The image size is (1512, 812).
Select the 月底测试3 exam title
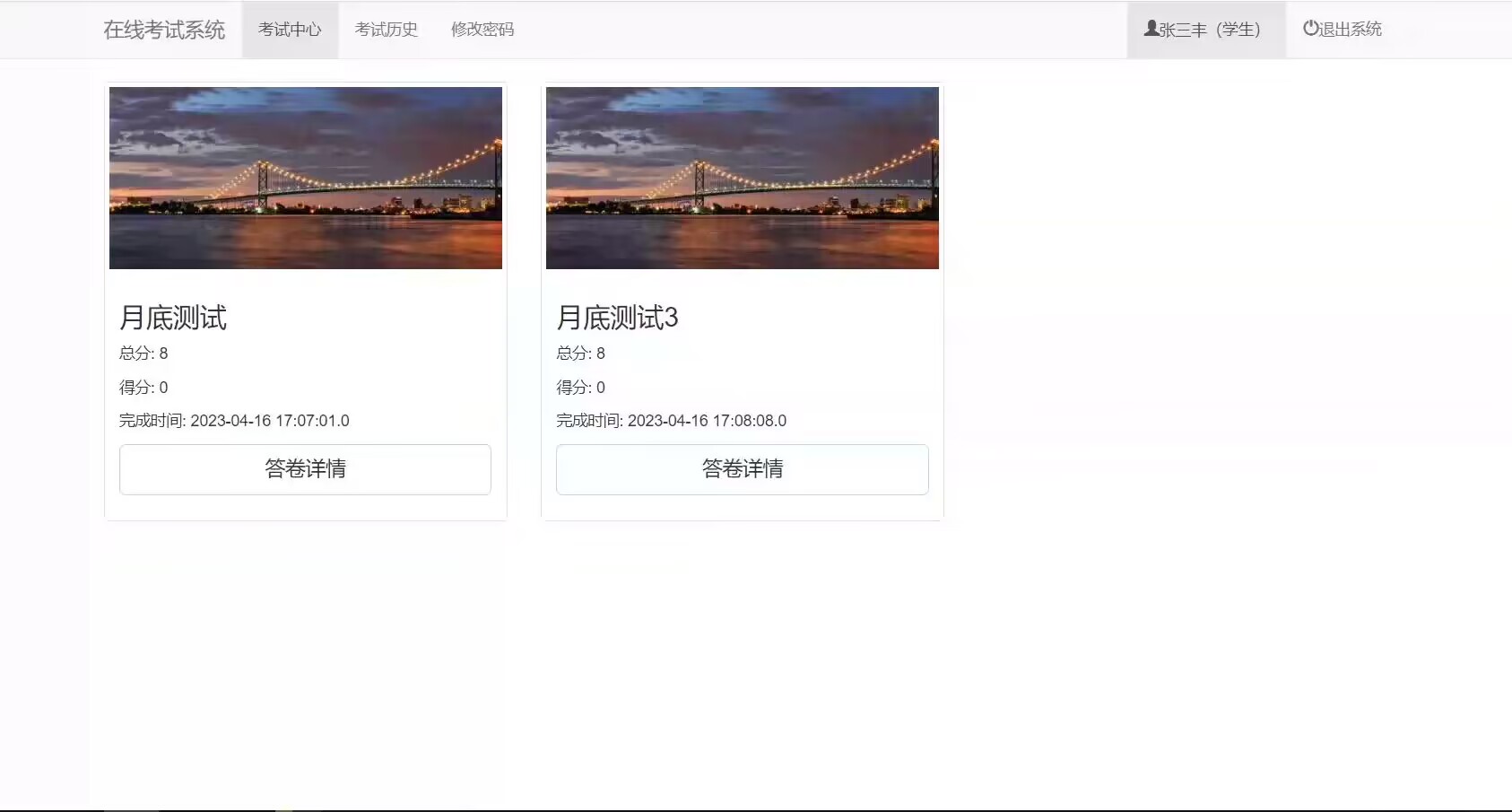[617, 318]
